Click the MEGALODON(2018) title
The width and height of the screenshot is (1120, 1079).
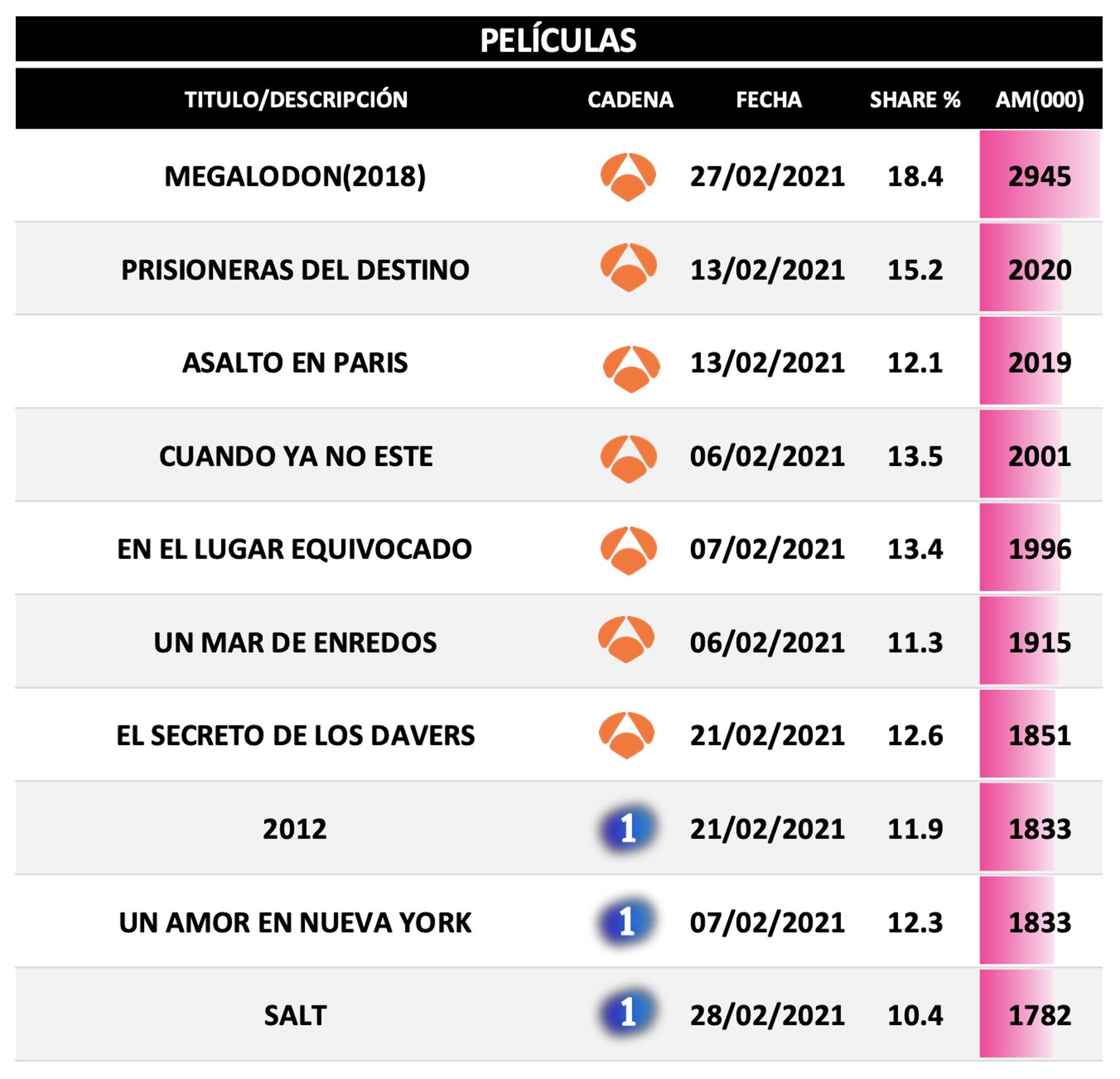[x=295, y=176]
